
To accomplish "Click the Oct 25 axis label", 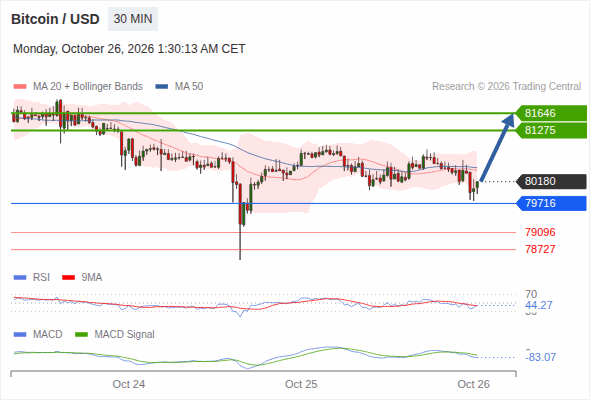I will click(301, 384).
